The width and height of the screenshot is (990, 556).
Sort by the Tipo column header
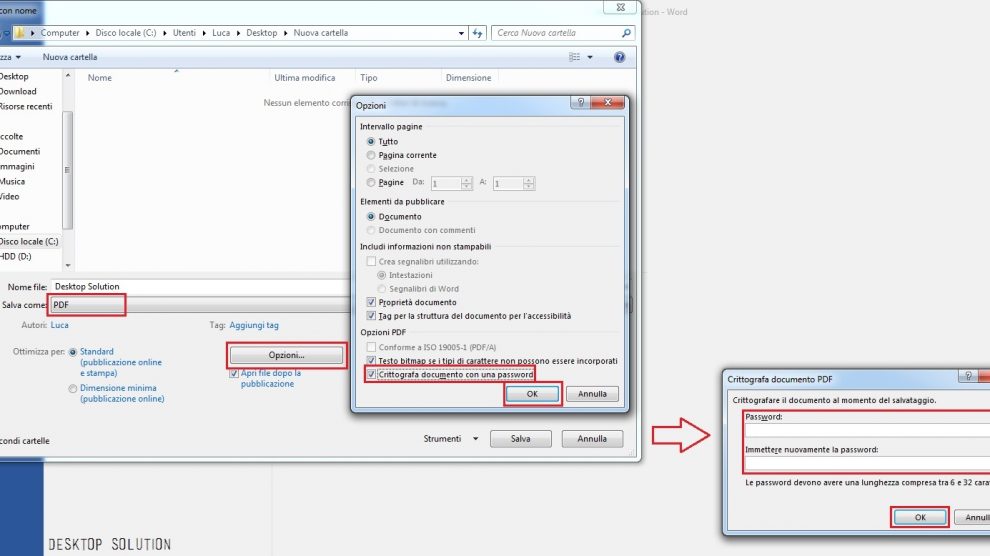click(x=369, y=78)
